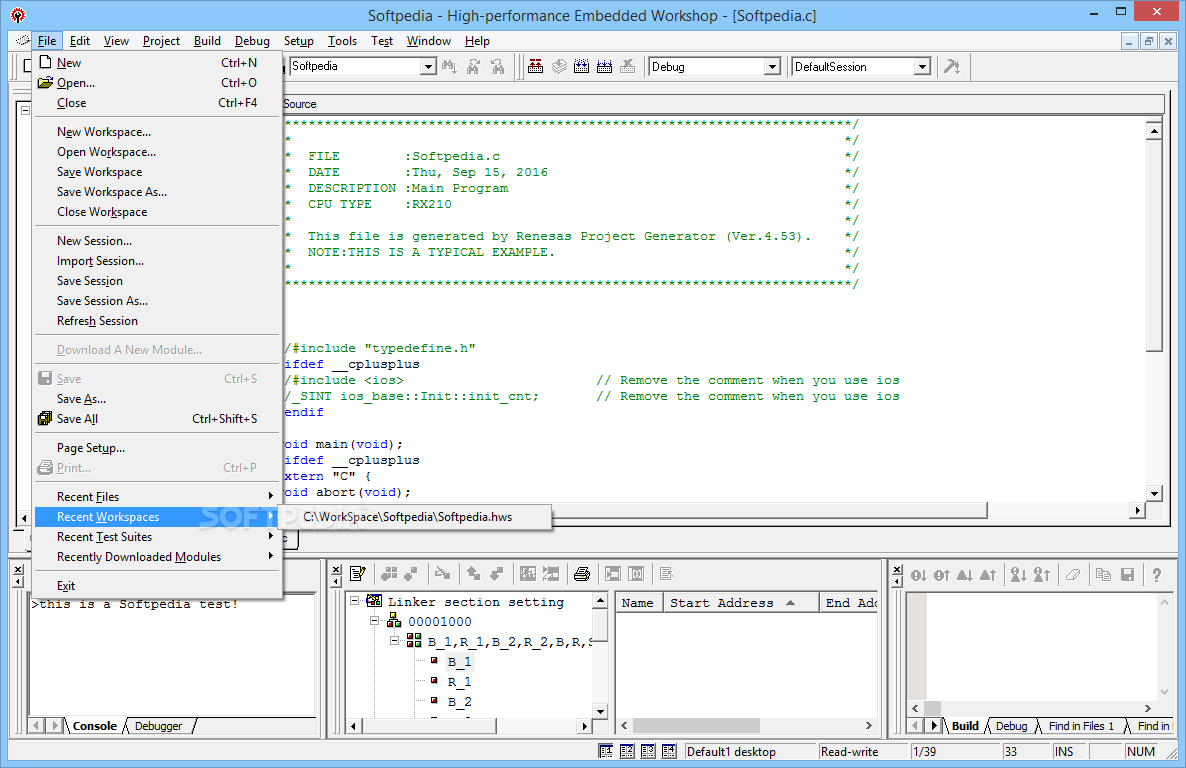Screen dimensions: 1186x768
Task: Switch to desktop 2 icon in status bar
Action: (x=627, y=752)
